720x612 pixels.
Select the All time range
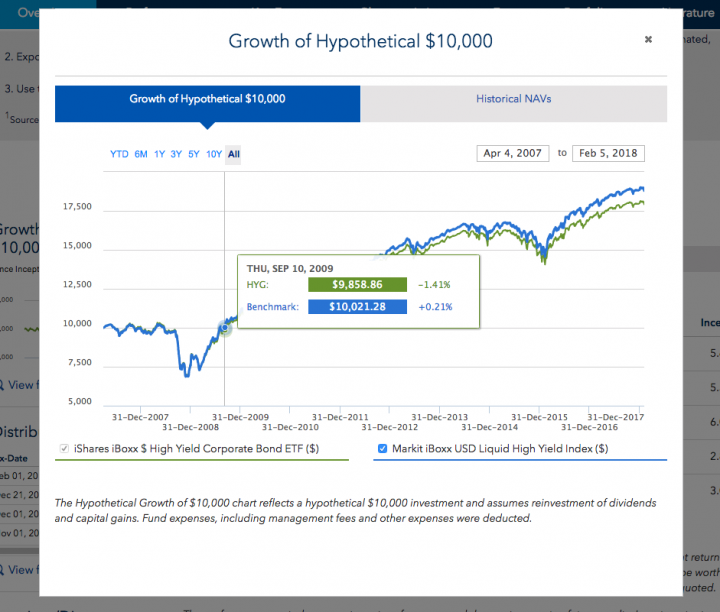point(234,154)
